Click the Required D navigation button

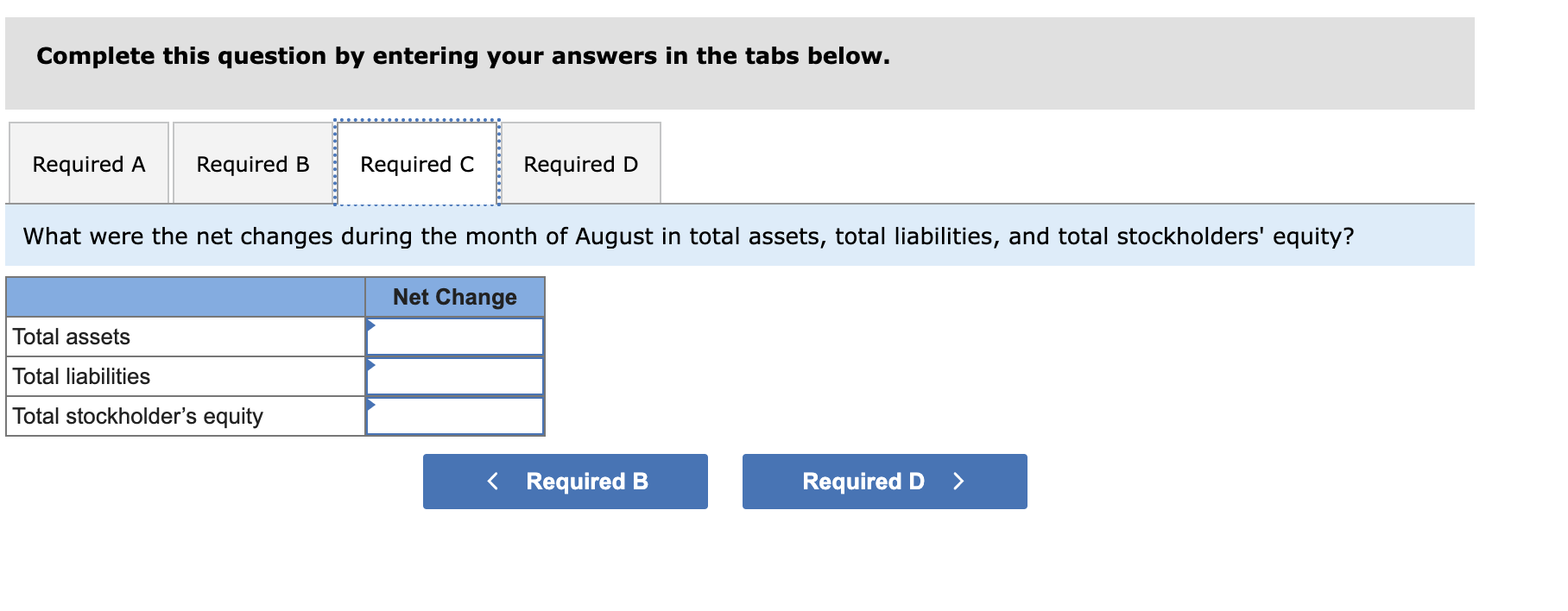click(884, 482)
